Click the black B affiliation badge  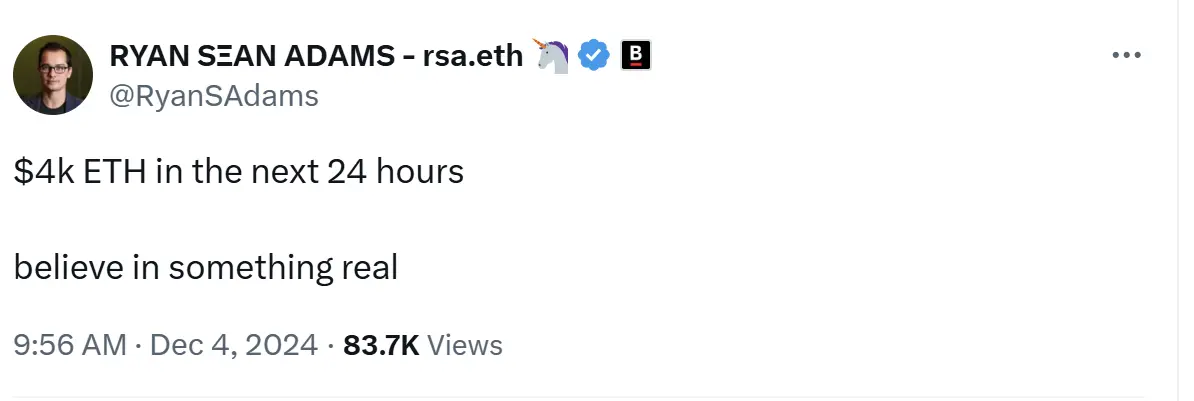coord(636,56)
